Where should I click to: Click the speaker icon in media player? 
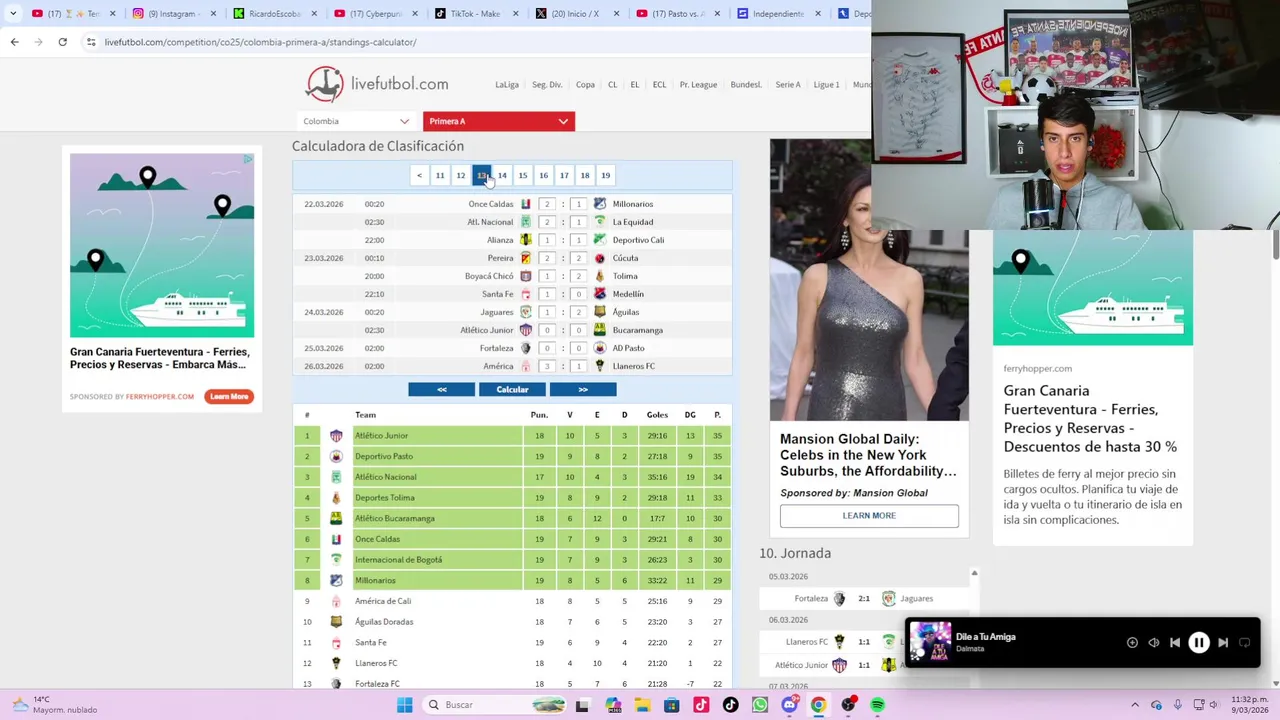coord(1154,643)
